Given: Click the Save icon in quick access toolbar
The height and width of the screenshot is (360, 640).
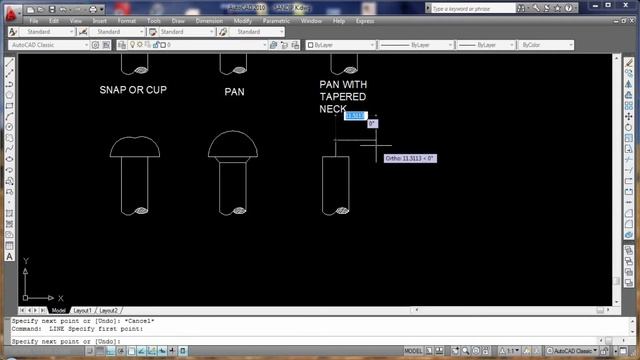Looking at the screenshot, I should [x=52, y=9].
